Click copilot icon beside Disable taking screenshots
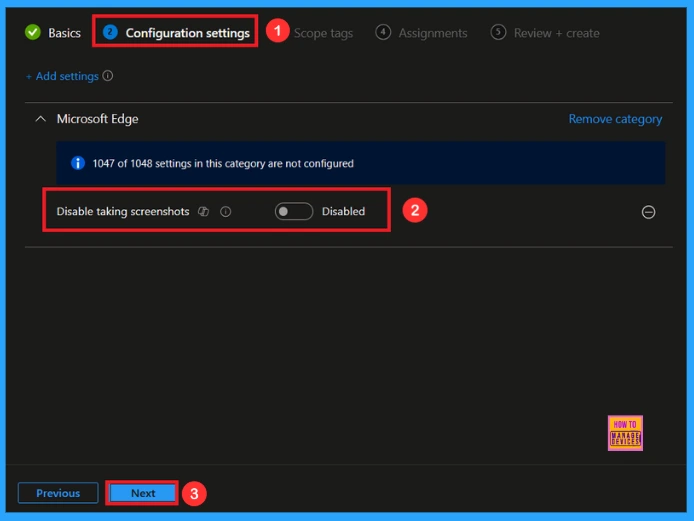The width and height of the screenshot is (694, 521). pyautogui.click(x=203, y=211)
